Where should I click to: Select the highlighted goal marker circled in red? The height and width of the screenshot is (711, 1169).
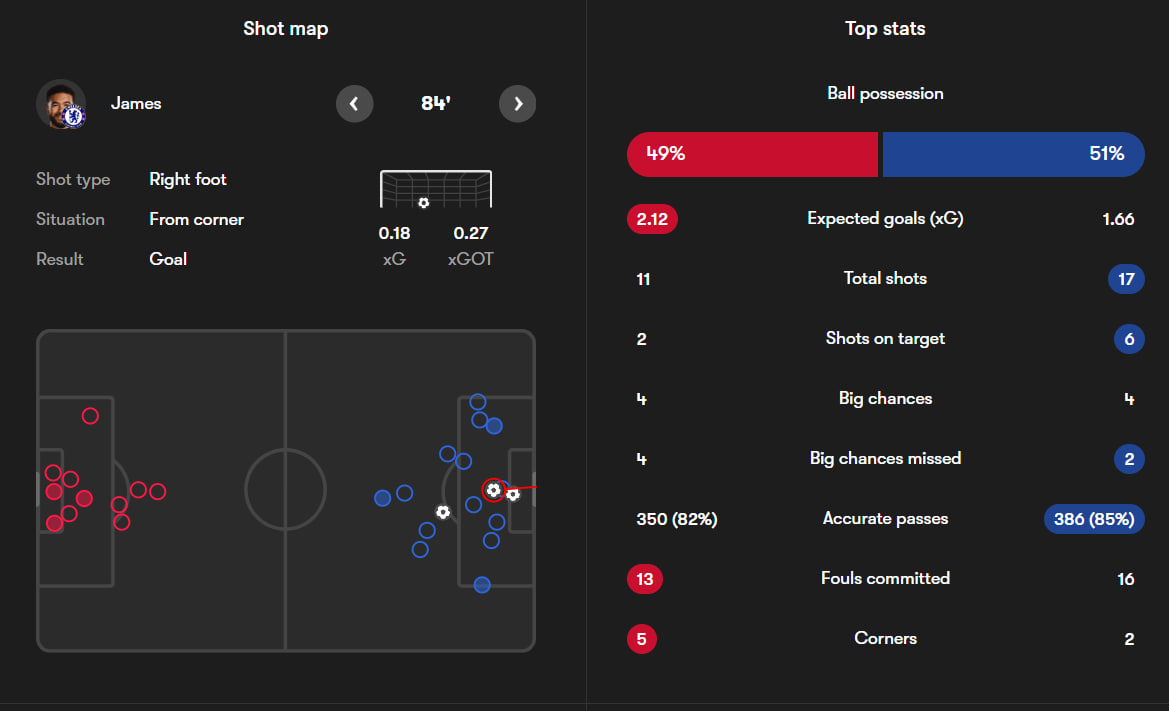pyautogui.click(x=493, y=490)
